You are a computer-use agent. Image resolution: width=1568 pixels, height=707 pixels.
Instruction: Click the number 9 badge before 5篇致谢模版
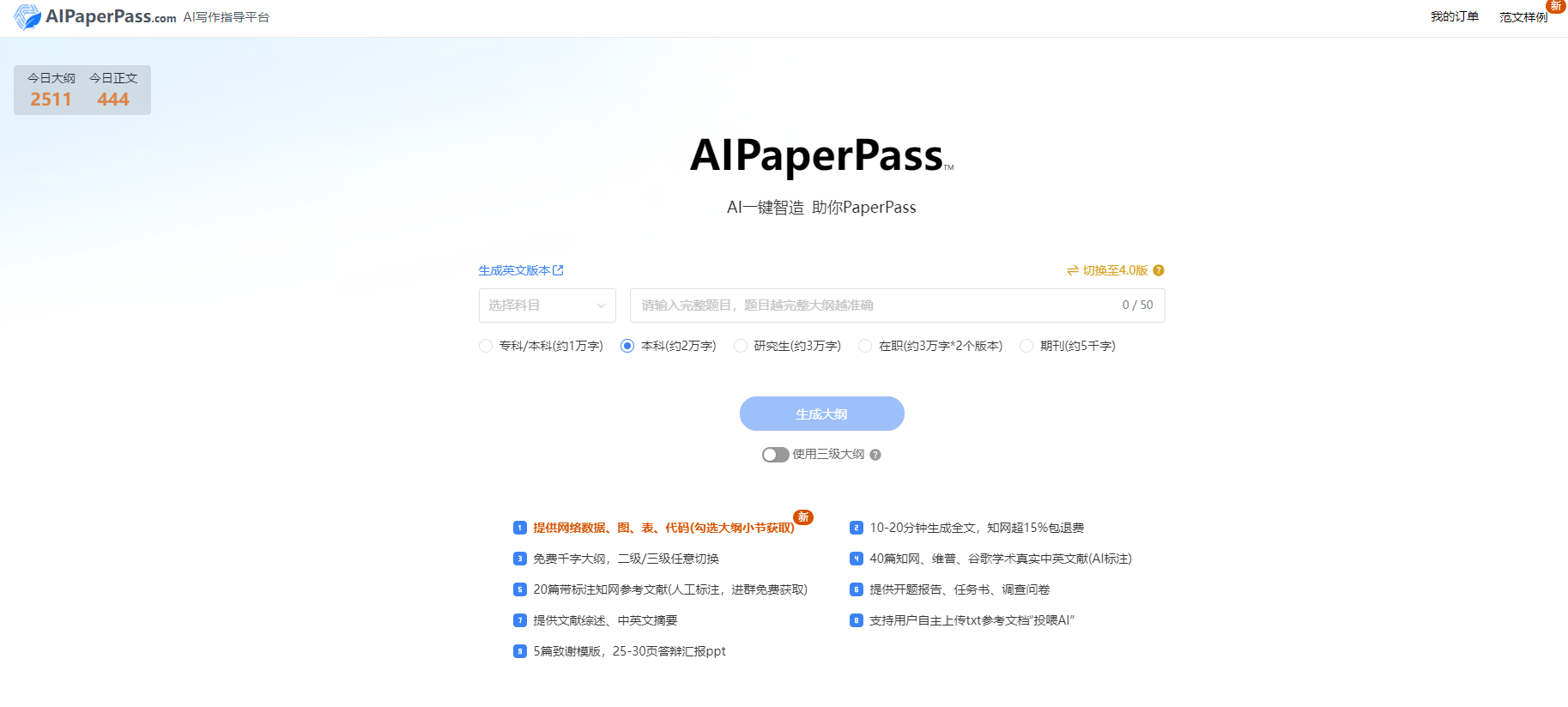(x=520, y=651)
